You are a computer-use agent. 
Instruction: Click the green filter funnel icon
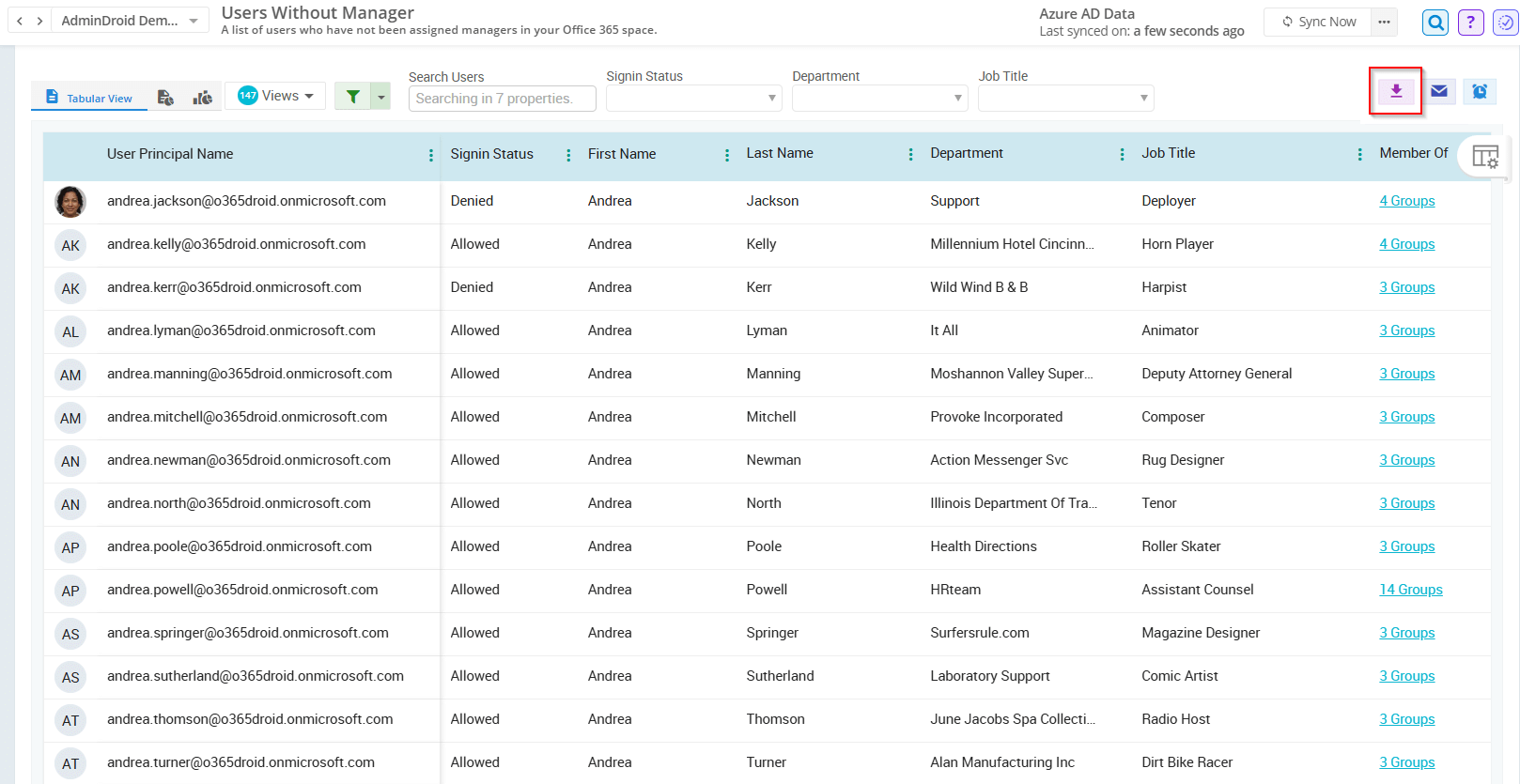(353, 96)
